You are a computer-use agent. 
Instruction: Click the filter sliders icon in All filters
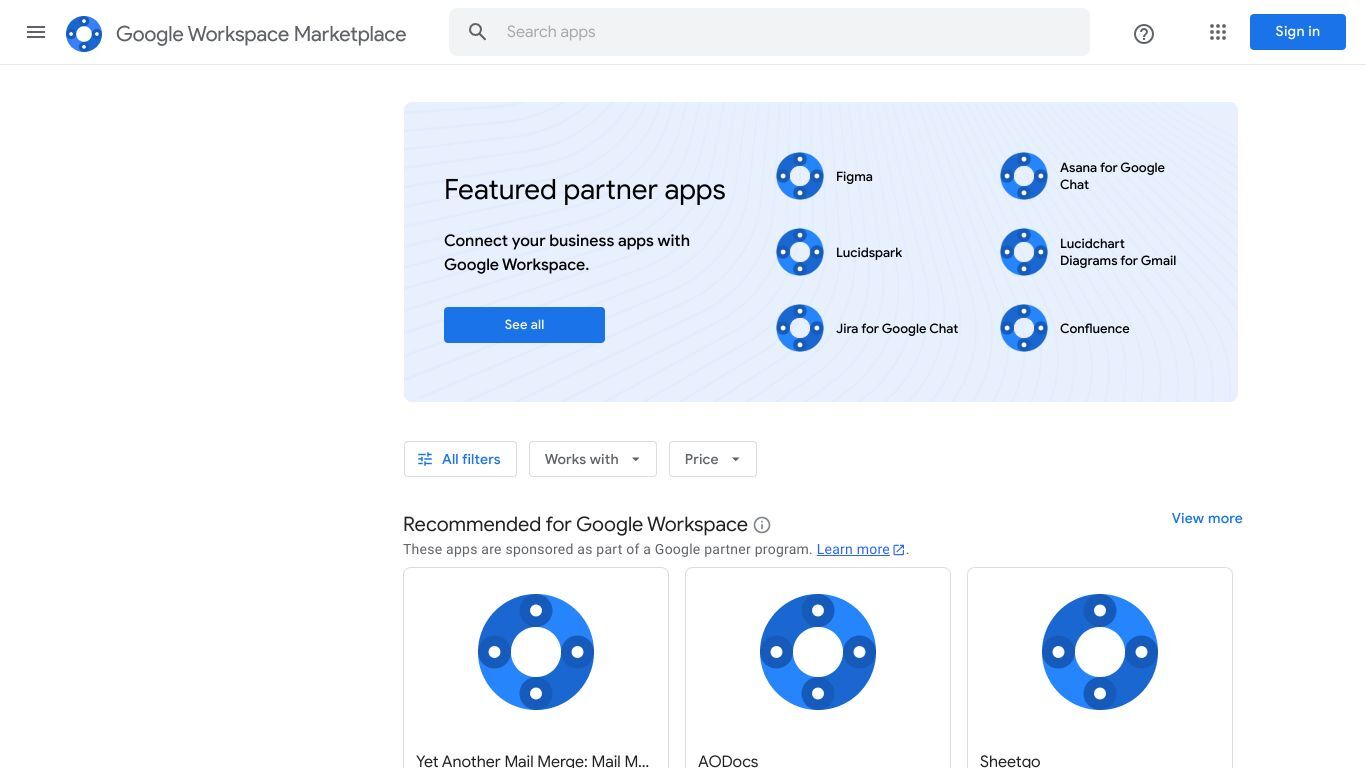[425, 459]
